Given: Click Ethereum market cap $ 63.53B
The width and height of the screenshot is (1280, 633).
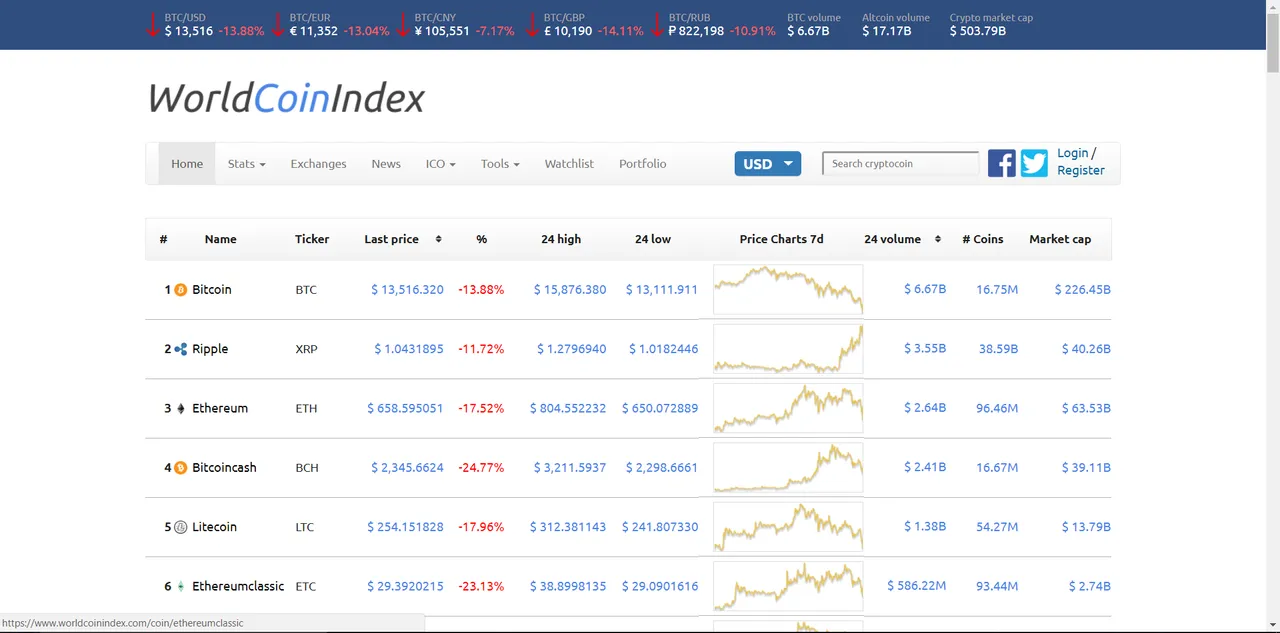Looking at the screenshot, I should click(1086, 408).
